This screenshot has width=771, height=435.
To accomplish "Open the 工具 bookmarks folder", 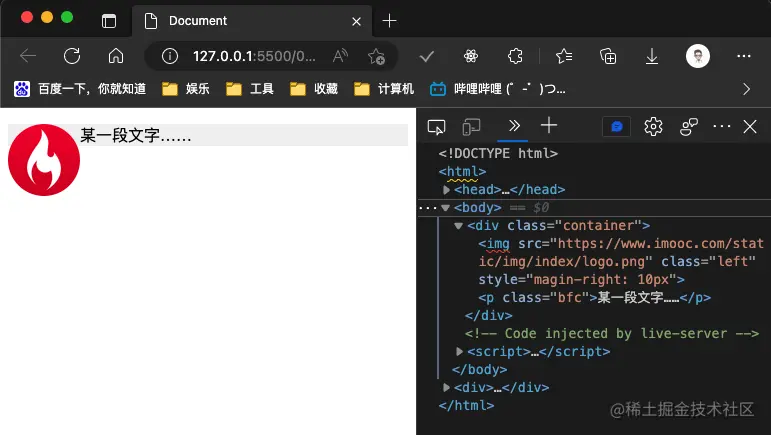I will pyautogui.click(x=250, y=89).
